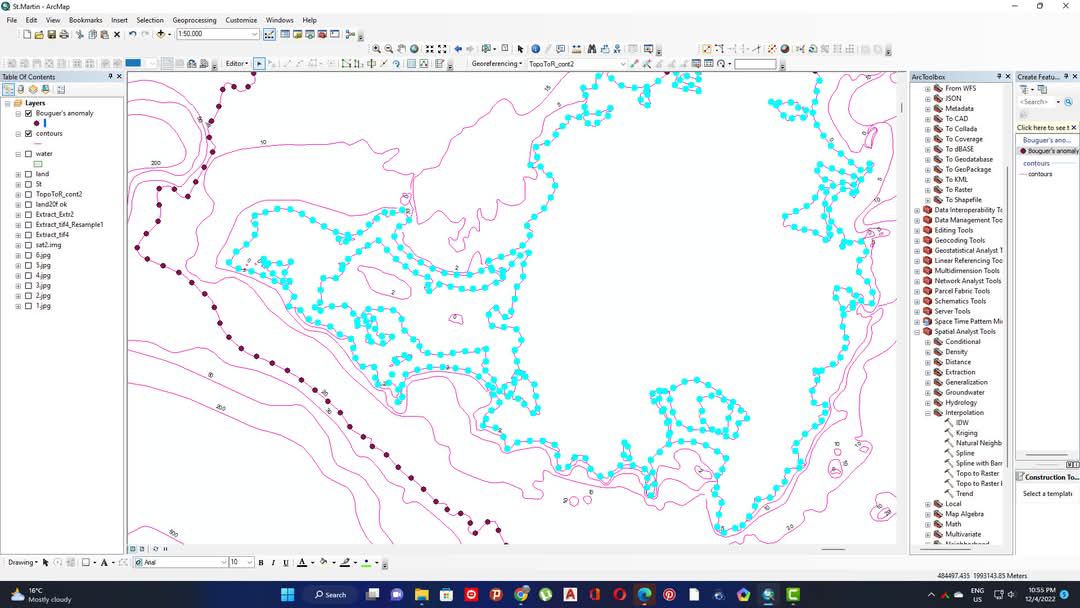
Task: Open the Topo to Raster tool
Action: click(977, 474)
